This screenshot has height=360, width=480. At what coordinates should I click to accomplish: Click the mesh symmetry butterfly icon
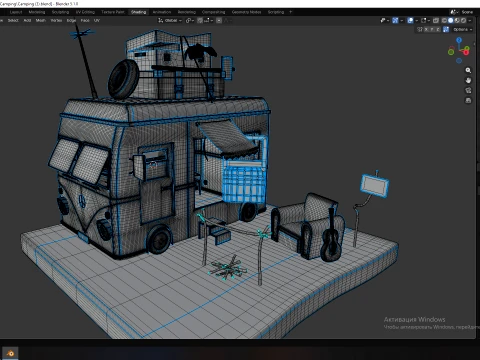[419, 29]
